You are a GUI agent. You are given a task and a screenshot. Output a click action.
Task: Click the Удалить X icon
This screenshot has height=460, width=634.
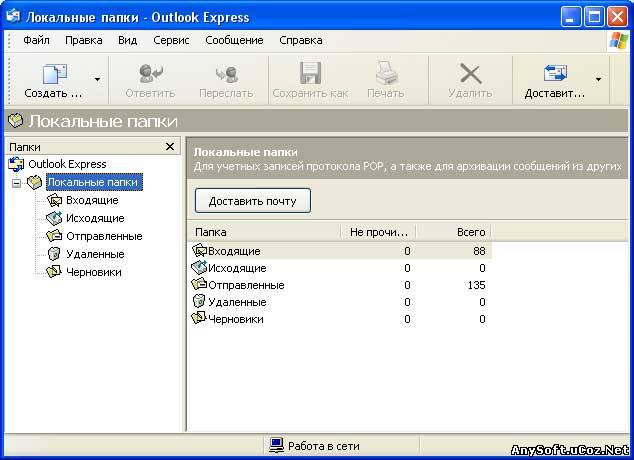point(470,74)
